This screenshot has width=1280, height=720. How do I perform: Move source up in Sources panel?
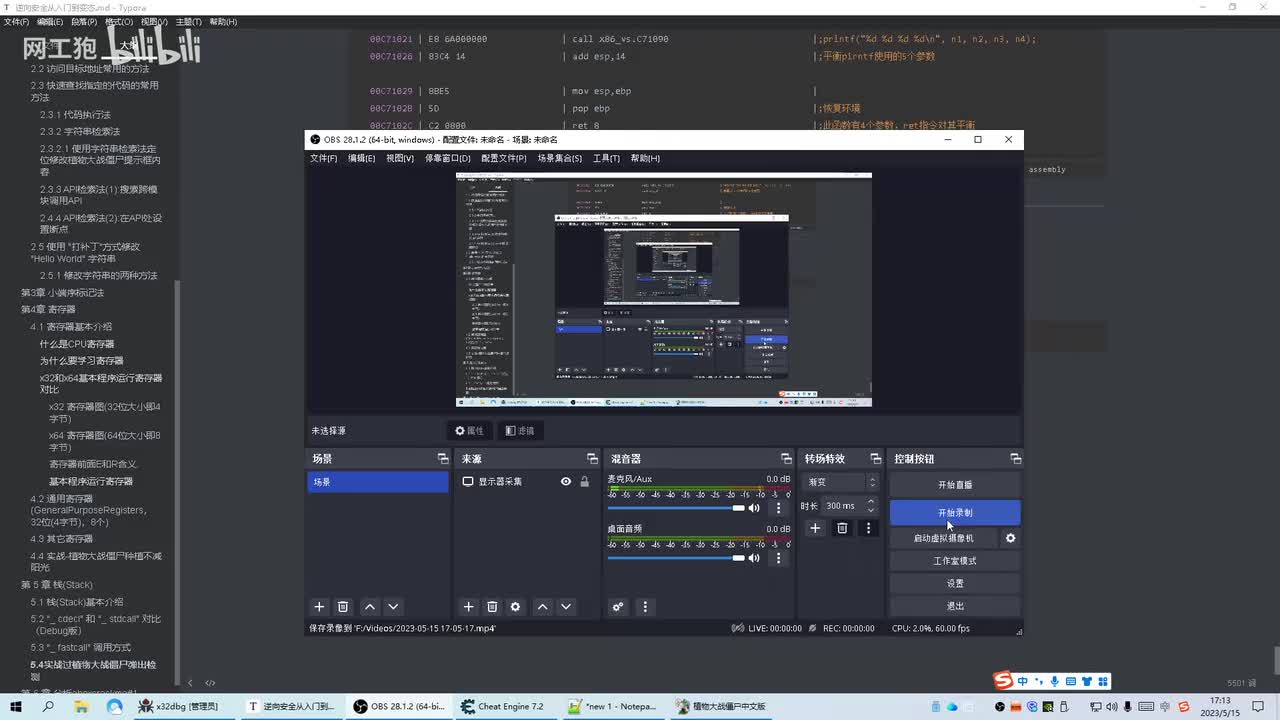(542, 607)
